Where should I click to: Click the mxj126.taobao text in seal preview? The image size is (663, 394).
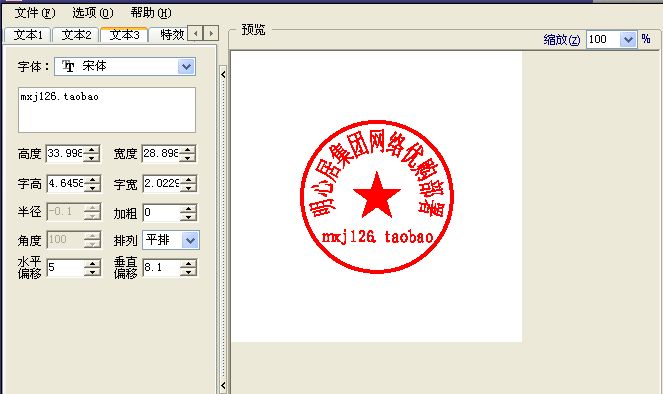coord(377,238)
